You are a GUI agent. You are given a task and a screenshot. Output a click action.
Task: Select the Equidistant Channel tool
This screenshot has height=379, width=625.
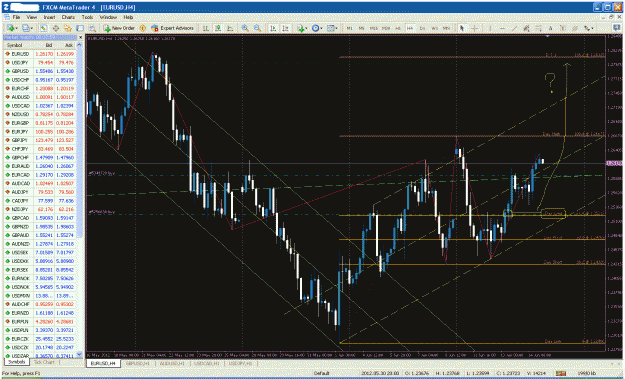point(526,28)
